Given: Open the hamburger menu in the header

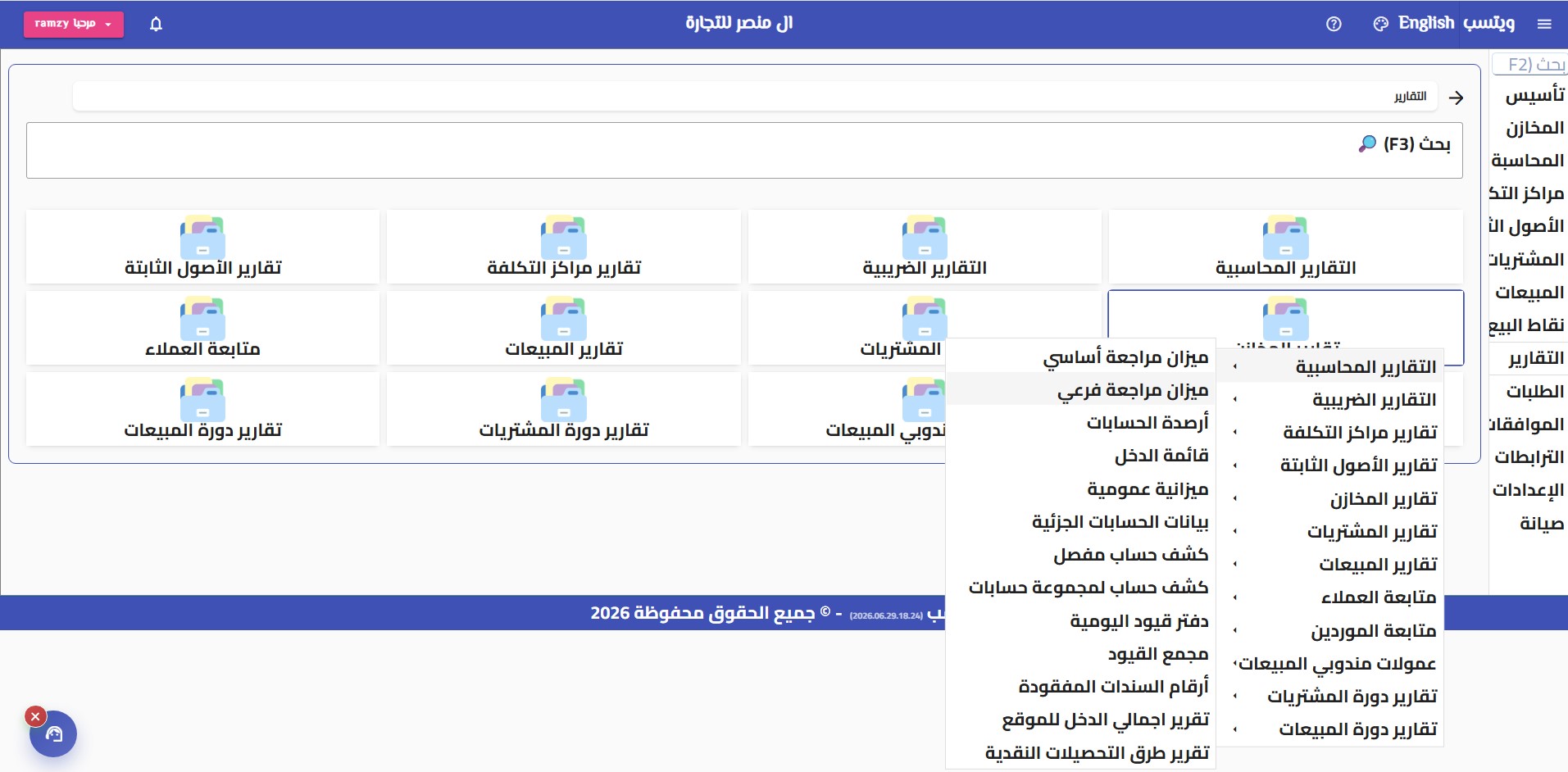Looking at the screenshot, I should [1544, 24].
